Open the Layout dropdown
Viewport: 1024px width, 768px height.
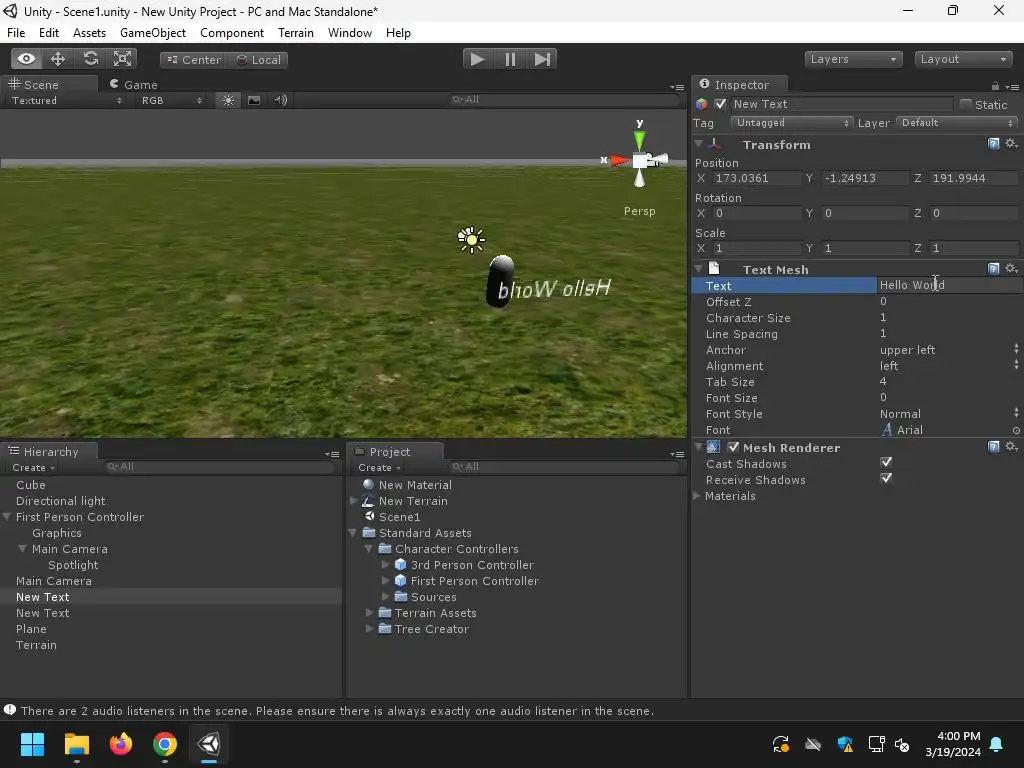pos(963,59)
